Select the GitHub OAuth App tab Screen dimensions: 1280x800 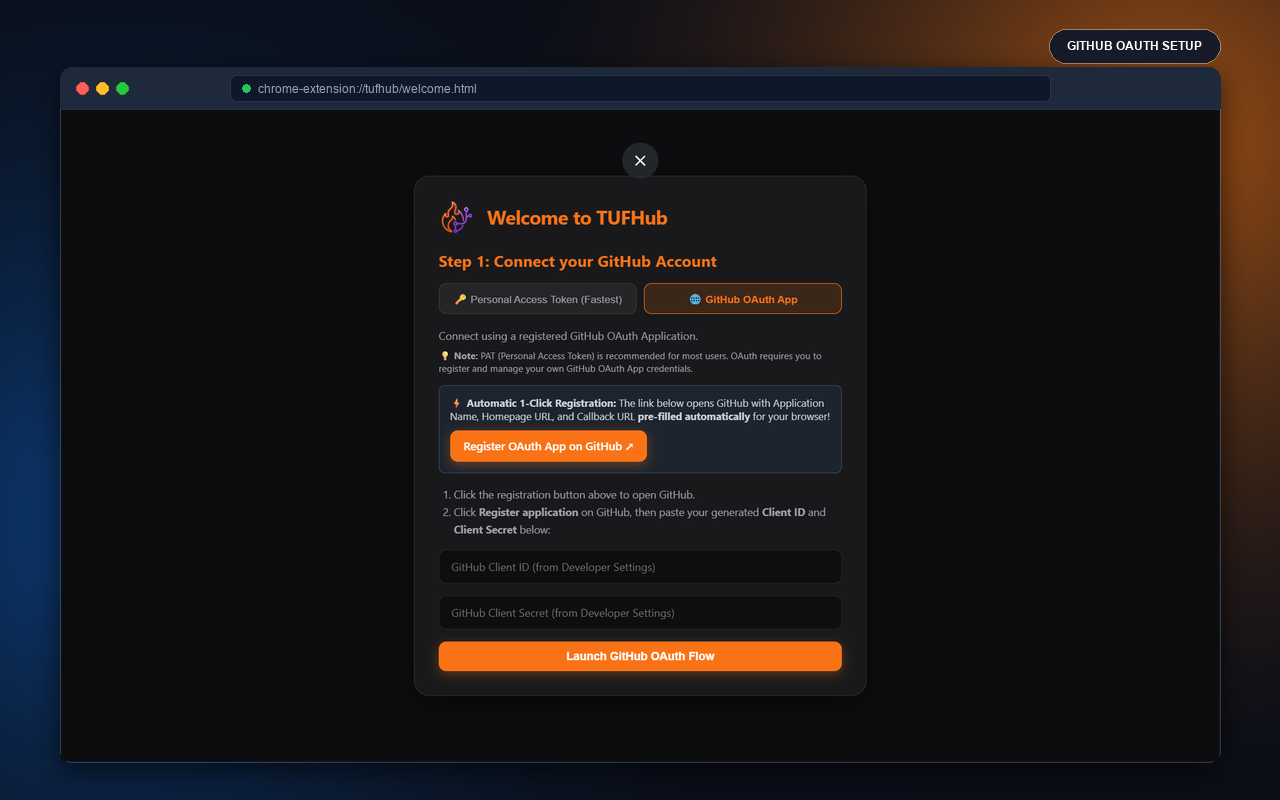pos(743,299)
